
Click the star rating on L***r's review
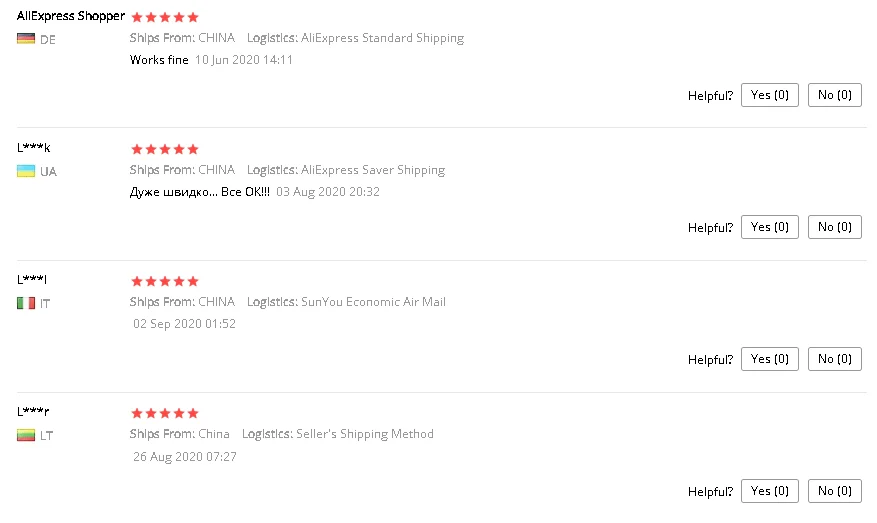[165, 413]
